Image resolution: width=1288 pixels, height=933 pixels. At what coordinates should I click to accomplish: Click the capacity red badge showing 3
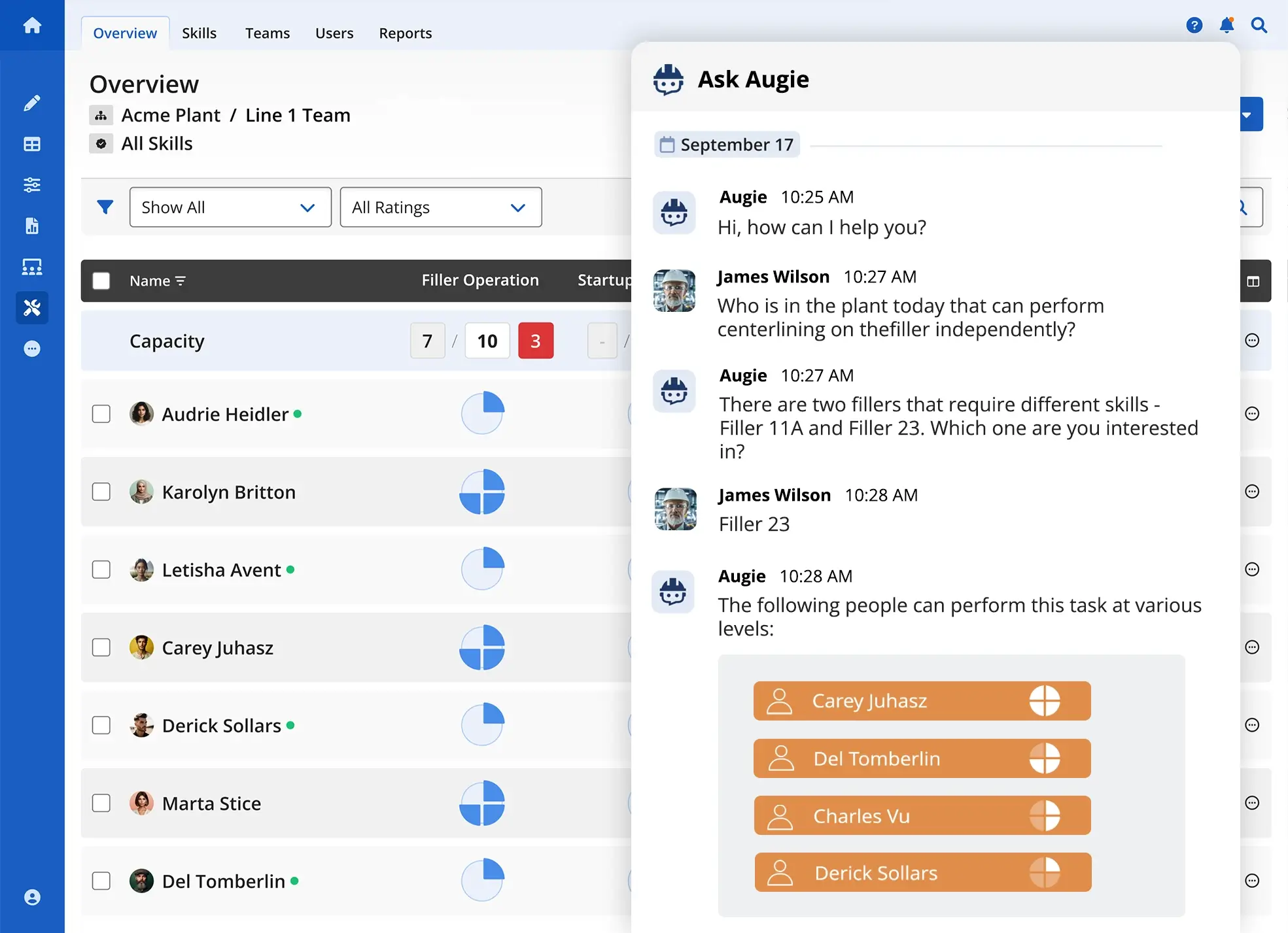click(x=536, y=341)
